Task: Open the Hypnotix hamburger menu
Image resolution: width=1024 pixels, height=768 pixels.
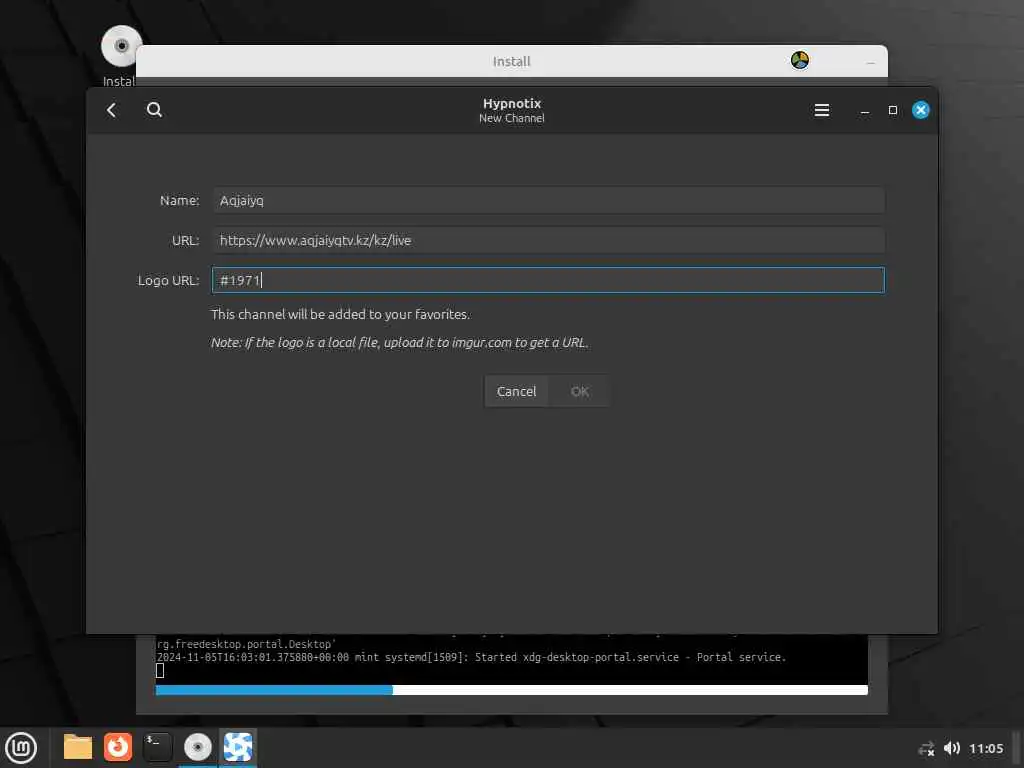Action: tap(822, 110)
